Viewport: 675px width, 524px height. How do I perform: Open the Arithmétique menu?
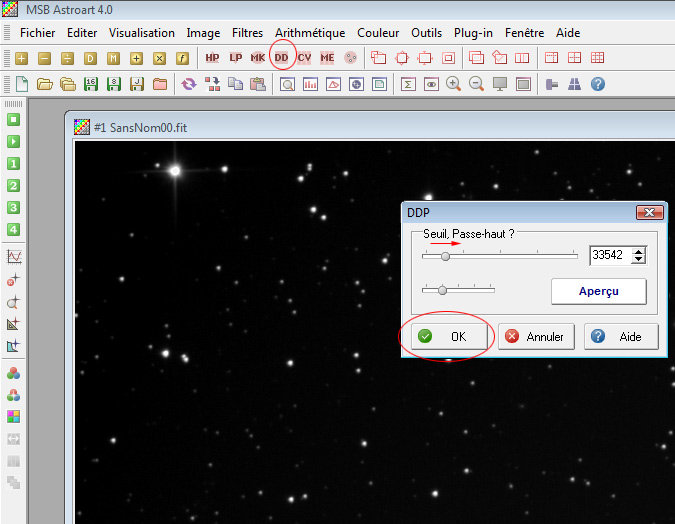click(310, 33)
